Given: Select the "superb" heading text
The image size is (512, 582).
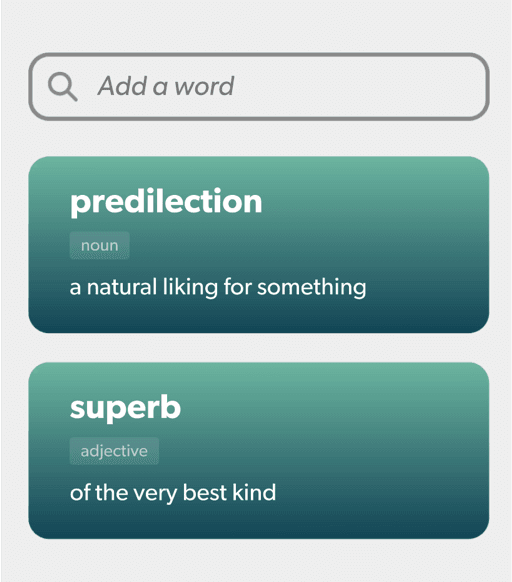Looking at the screenshot, I should click(125, 408).
